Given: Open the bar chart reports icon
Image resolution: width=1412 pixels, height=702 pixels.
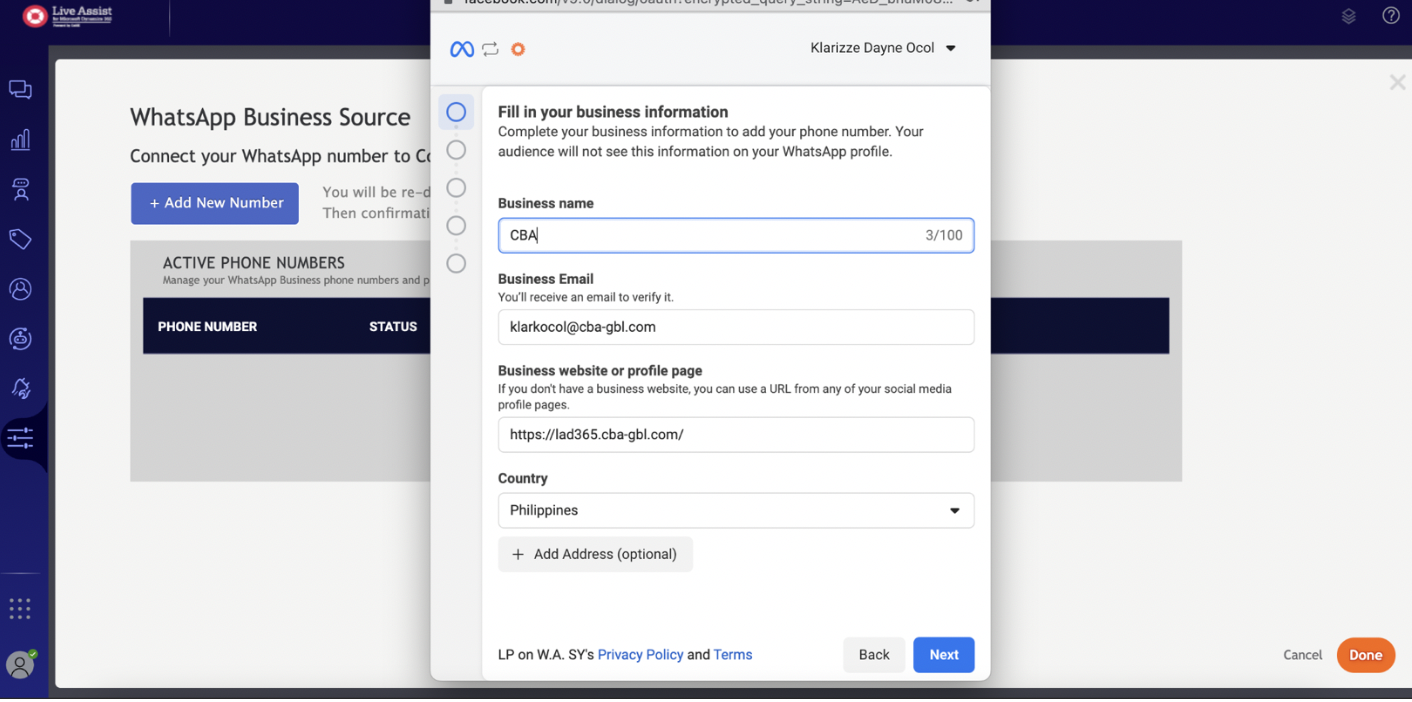Looking at the screenshot, I should [x=20, y=140].
